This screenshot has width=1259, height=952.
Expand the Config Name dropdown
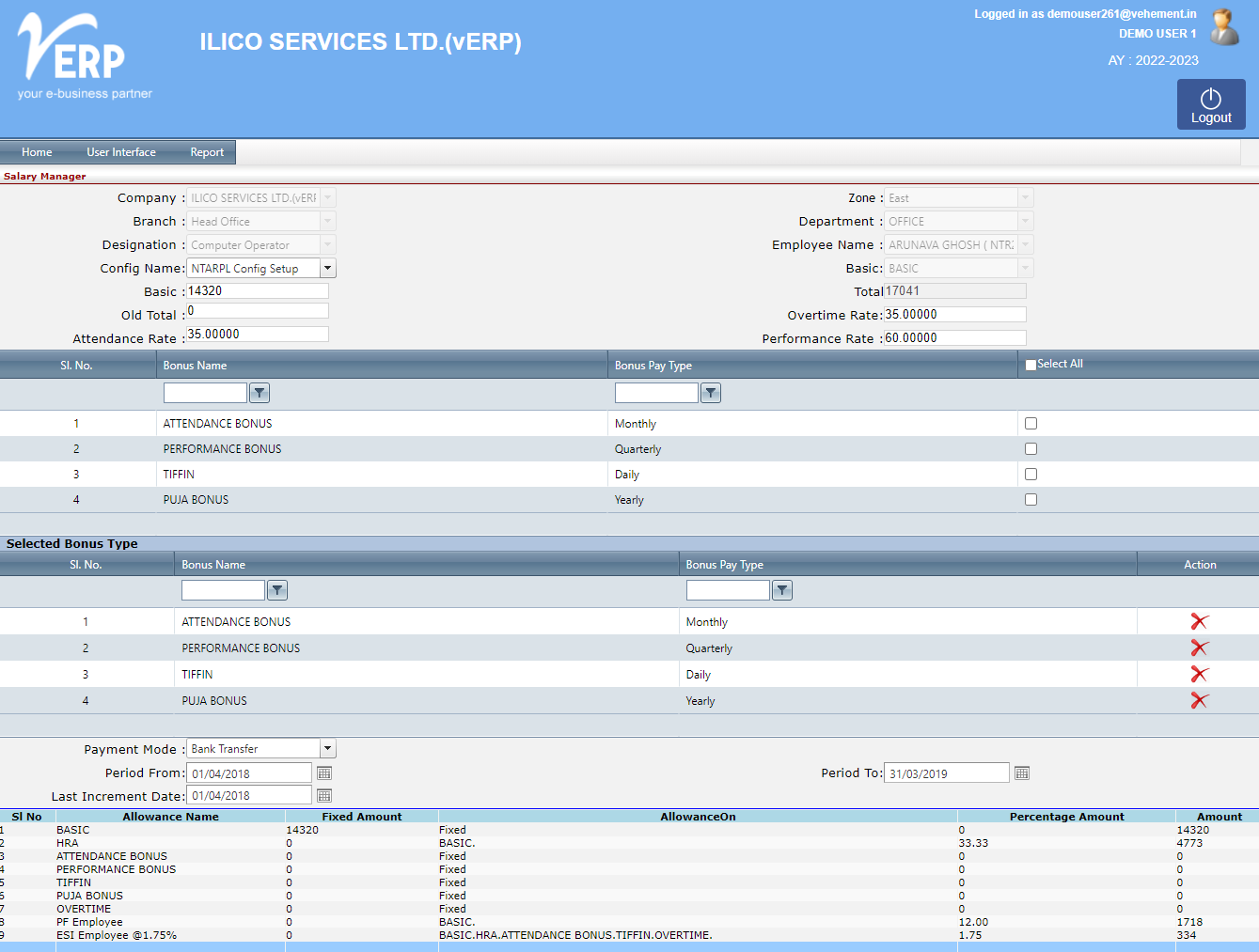click(327, 268)
